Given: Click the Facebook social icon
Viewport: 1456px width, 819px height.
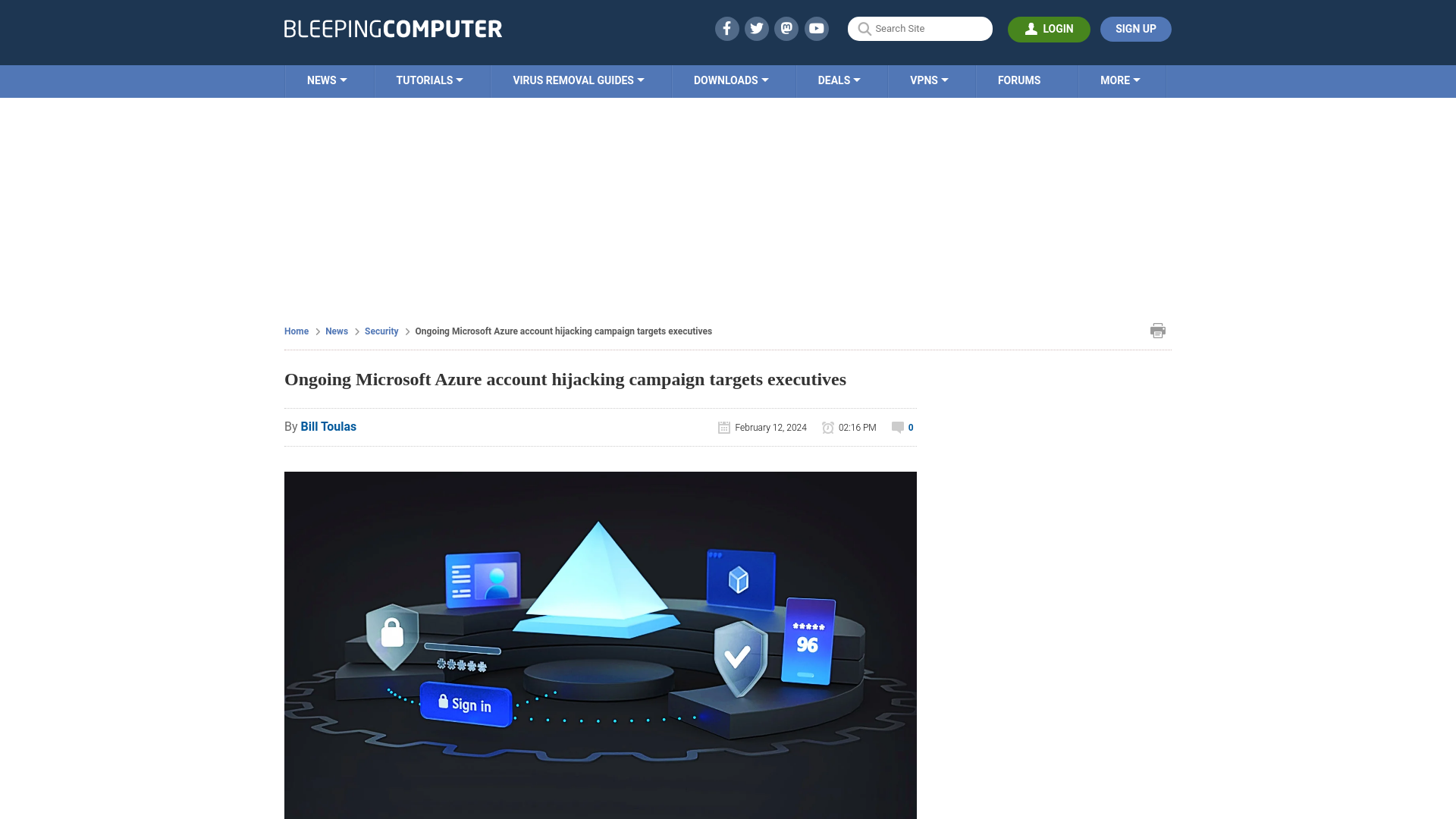Looking at the screenshot, I should click(727, 28).
